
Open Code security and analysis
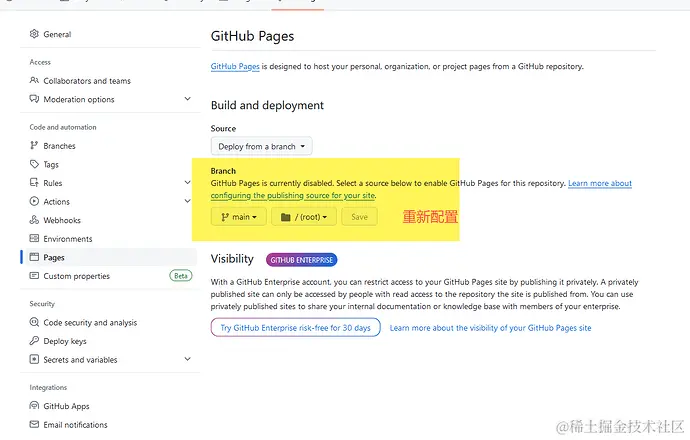[x=90, y=323]
